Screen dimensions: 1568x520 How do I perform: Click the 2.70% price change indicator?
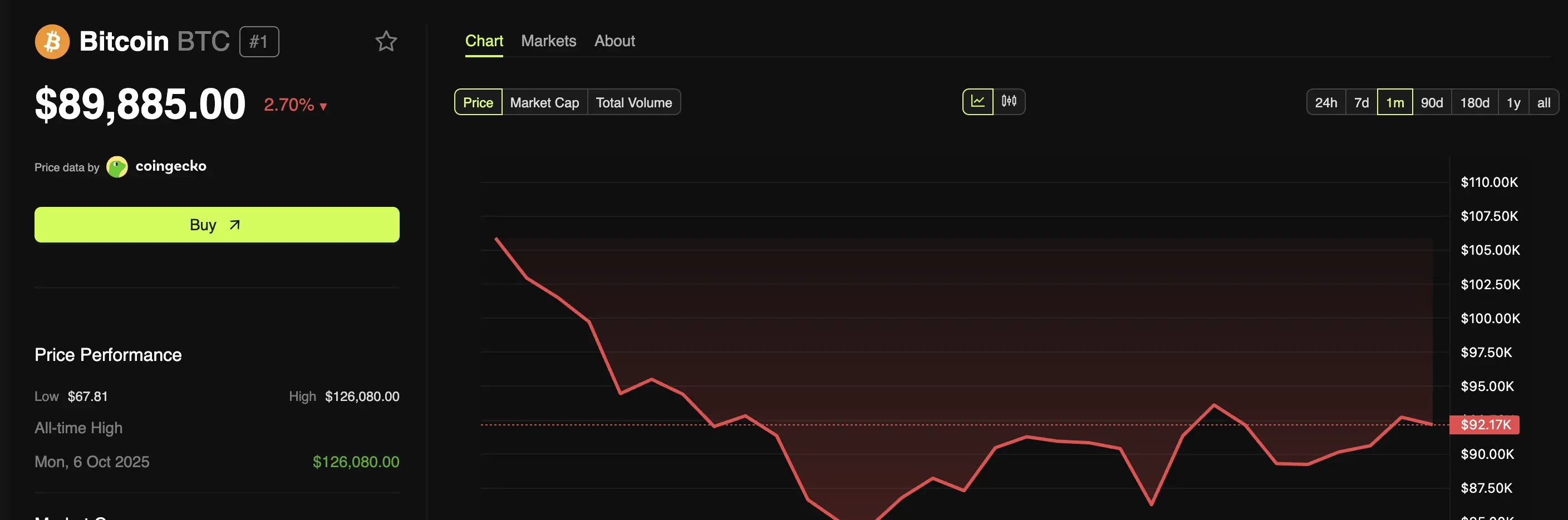(295, 105)
